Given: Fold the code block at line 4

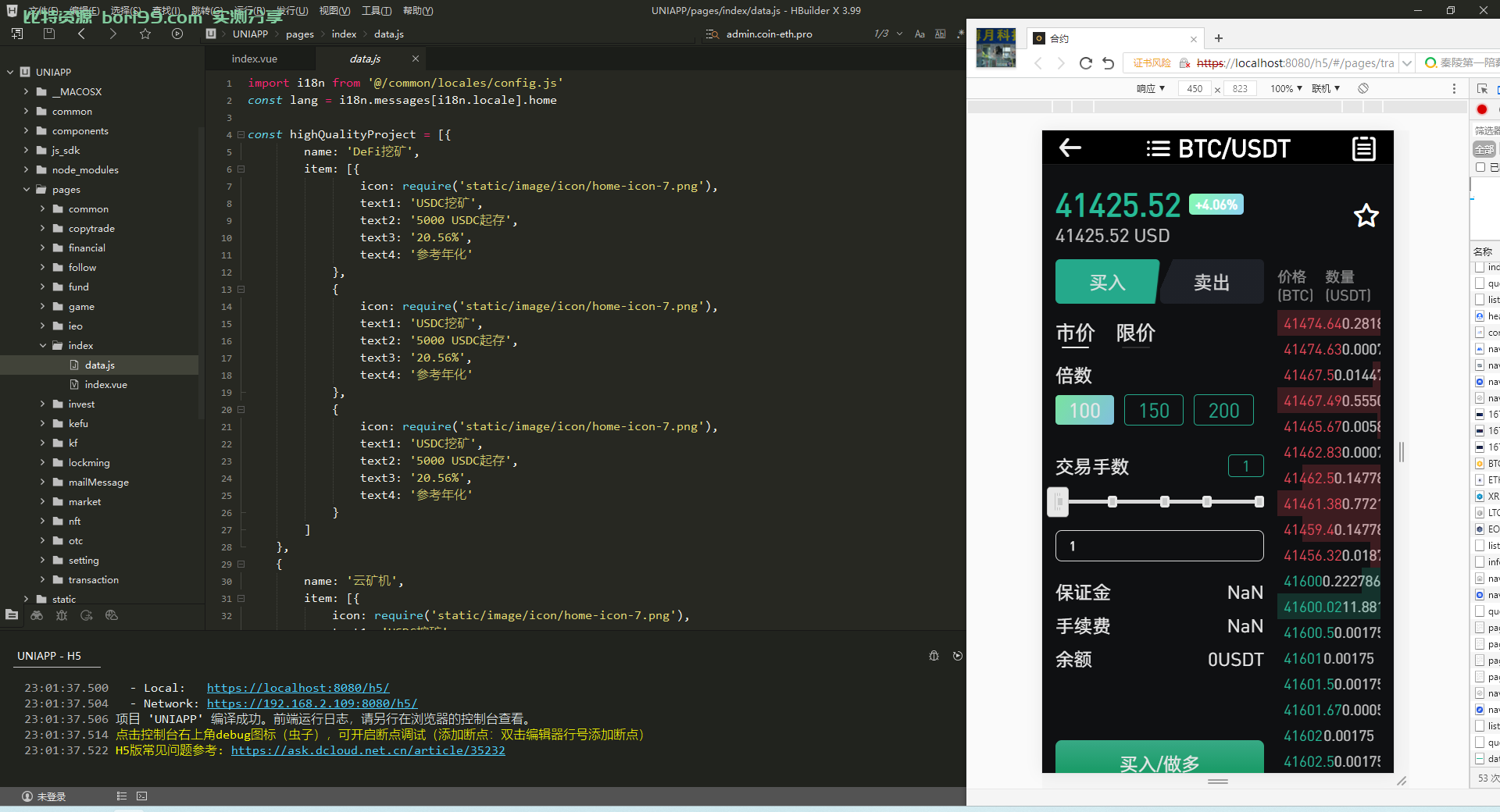Looking at the screenshot, I should [241, 134].
